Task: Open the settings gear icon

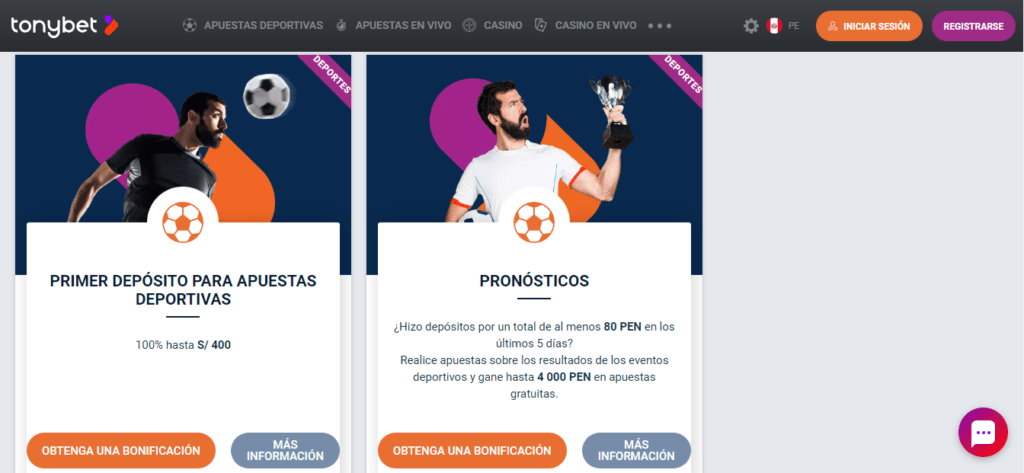Action: [751, 26]
